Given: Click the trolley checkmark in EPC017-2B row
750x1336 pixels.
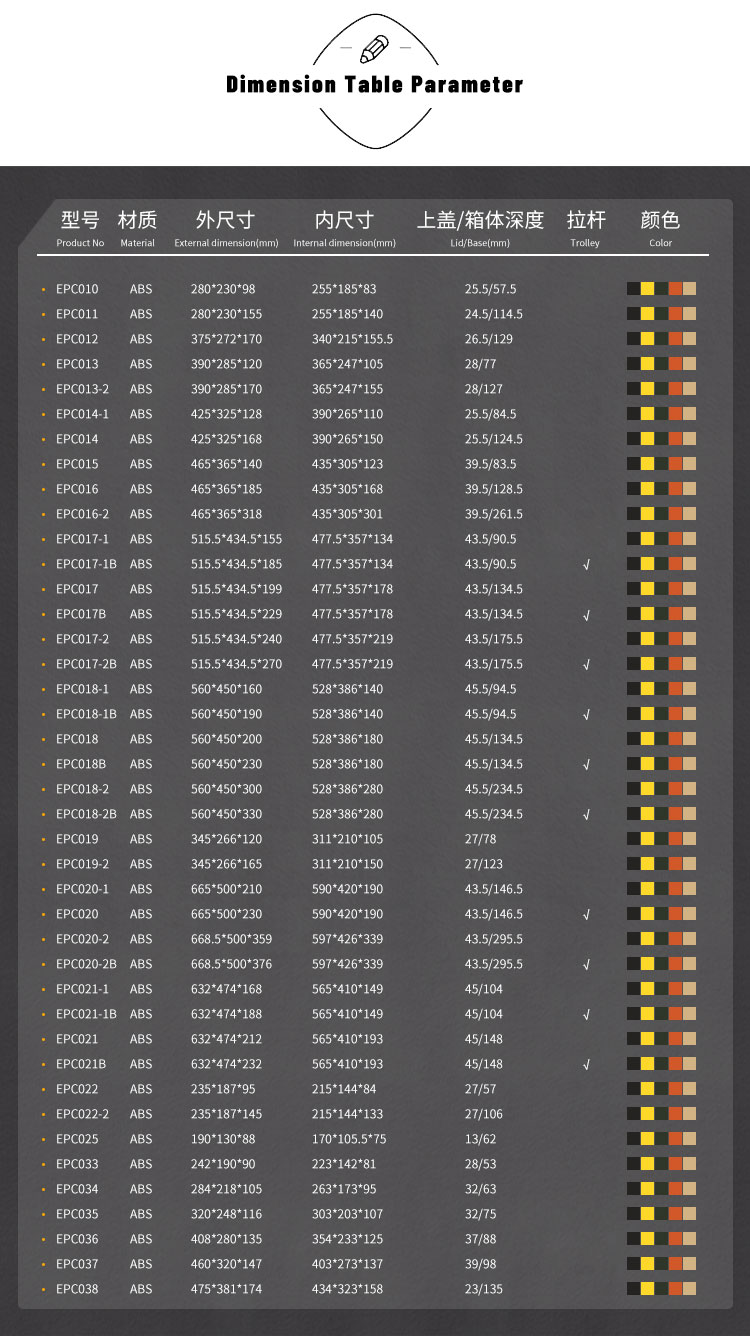Looking at the screenshot, I should (587, 664).
